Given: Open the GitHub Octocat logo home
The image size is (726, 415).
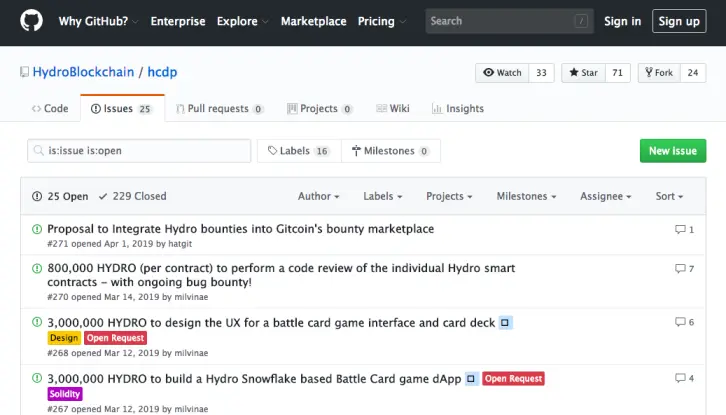Looking at the screenshot, I should tap(31, 21).
